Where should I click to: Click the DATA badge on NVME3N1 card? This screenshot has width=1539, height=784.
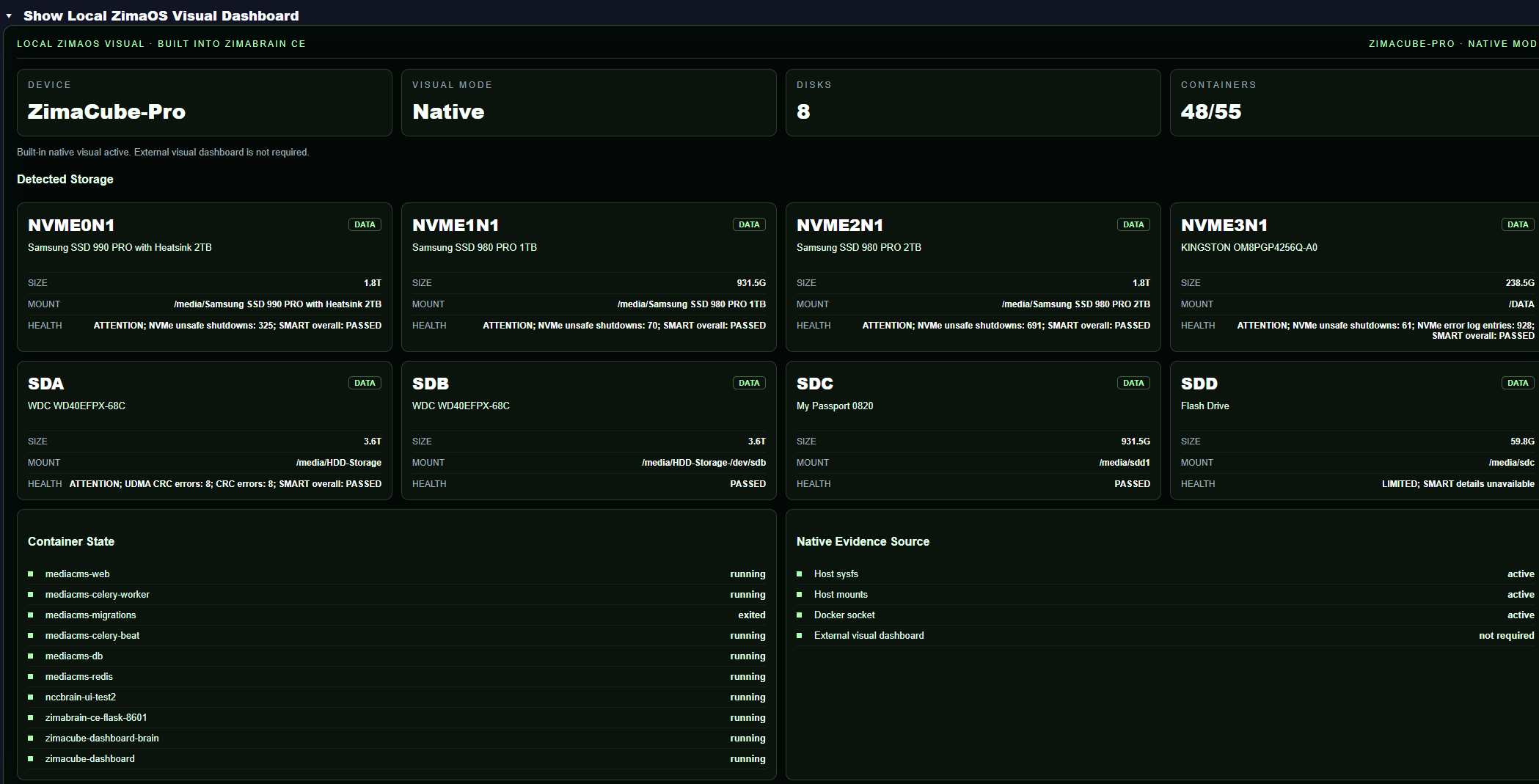pos(1518,224)
